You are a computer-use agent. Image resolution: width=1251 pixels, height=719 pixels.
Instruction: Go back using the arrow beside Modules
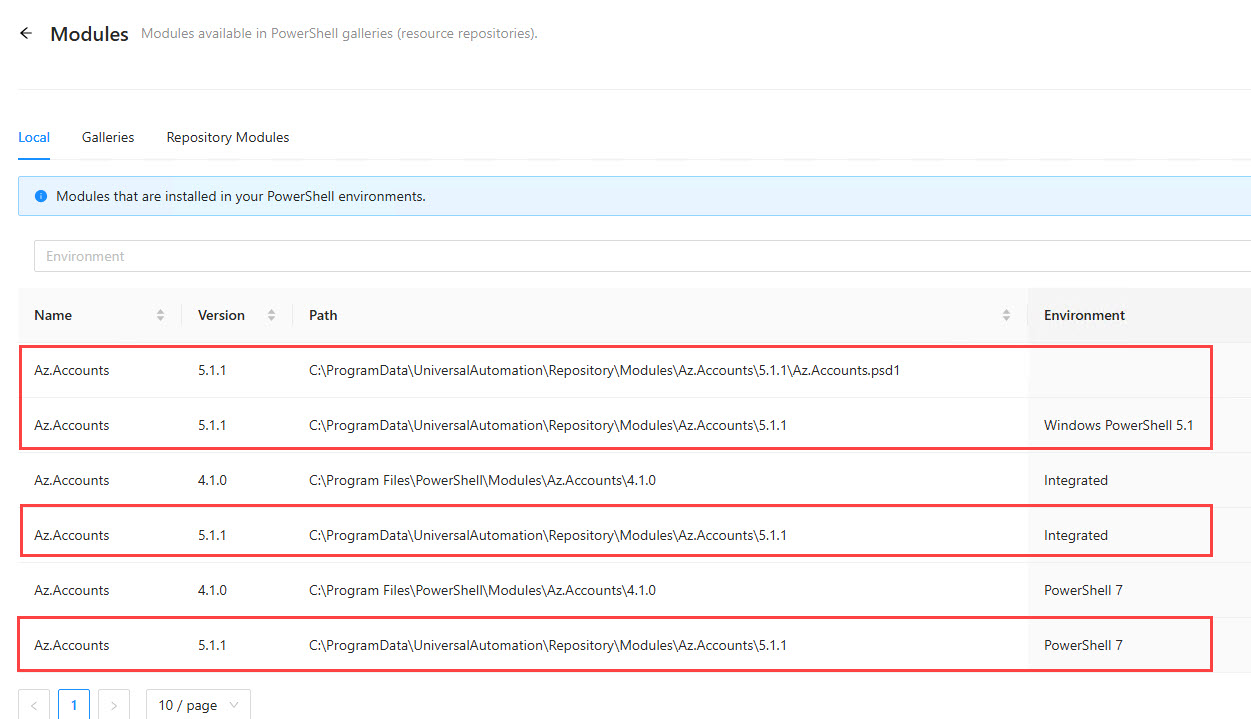pos(26,33)
